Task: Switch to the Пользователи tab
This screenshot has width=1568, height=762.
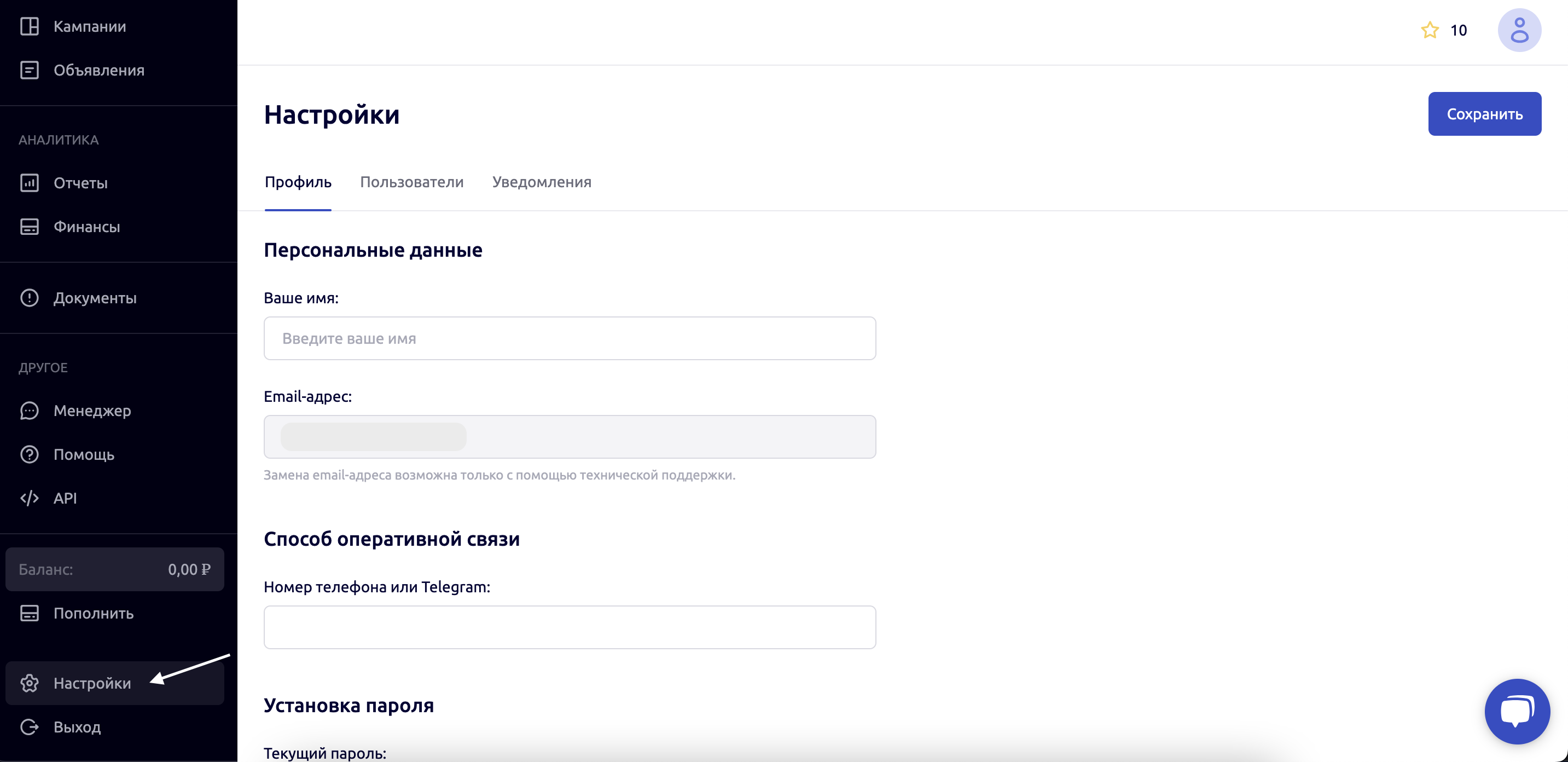Action: coord(412,182)
